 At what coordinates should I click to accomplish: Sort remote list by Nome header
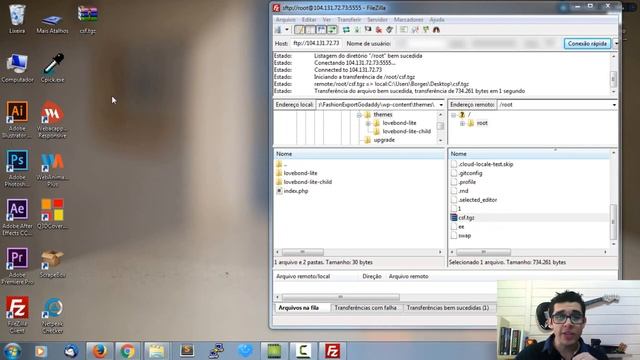click(529, 154)
